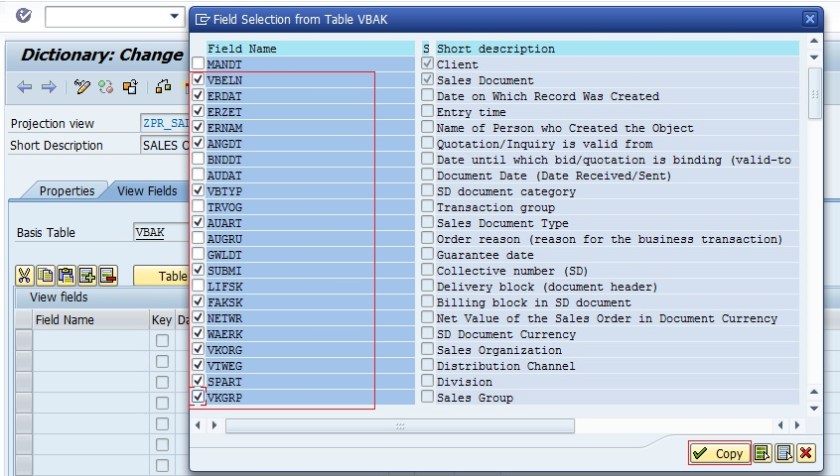Uncheck the ERDAT field checkbox
Screen dimensions: 840x476
pyautogui.click(x=198, y=95)
